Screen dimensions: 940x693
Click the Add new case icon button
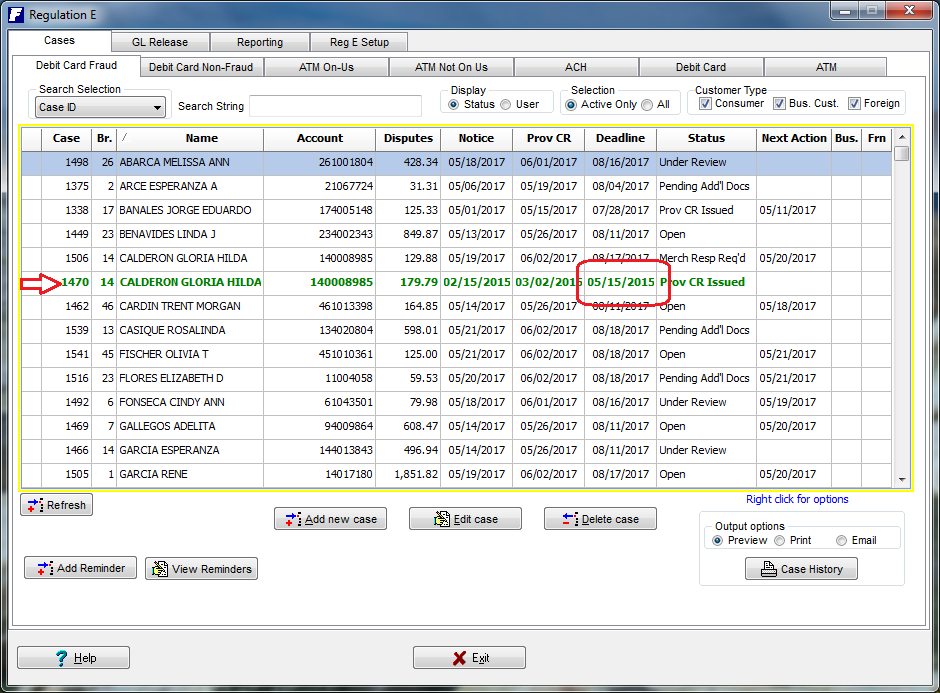[292, 519]
